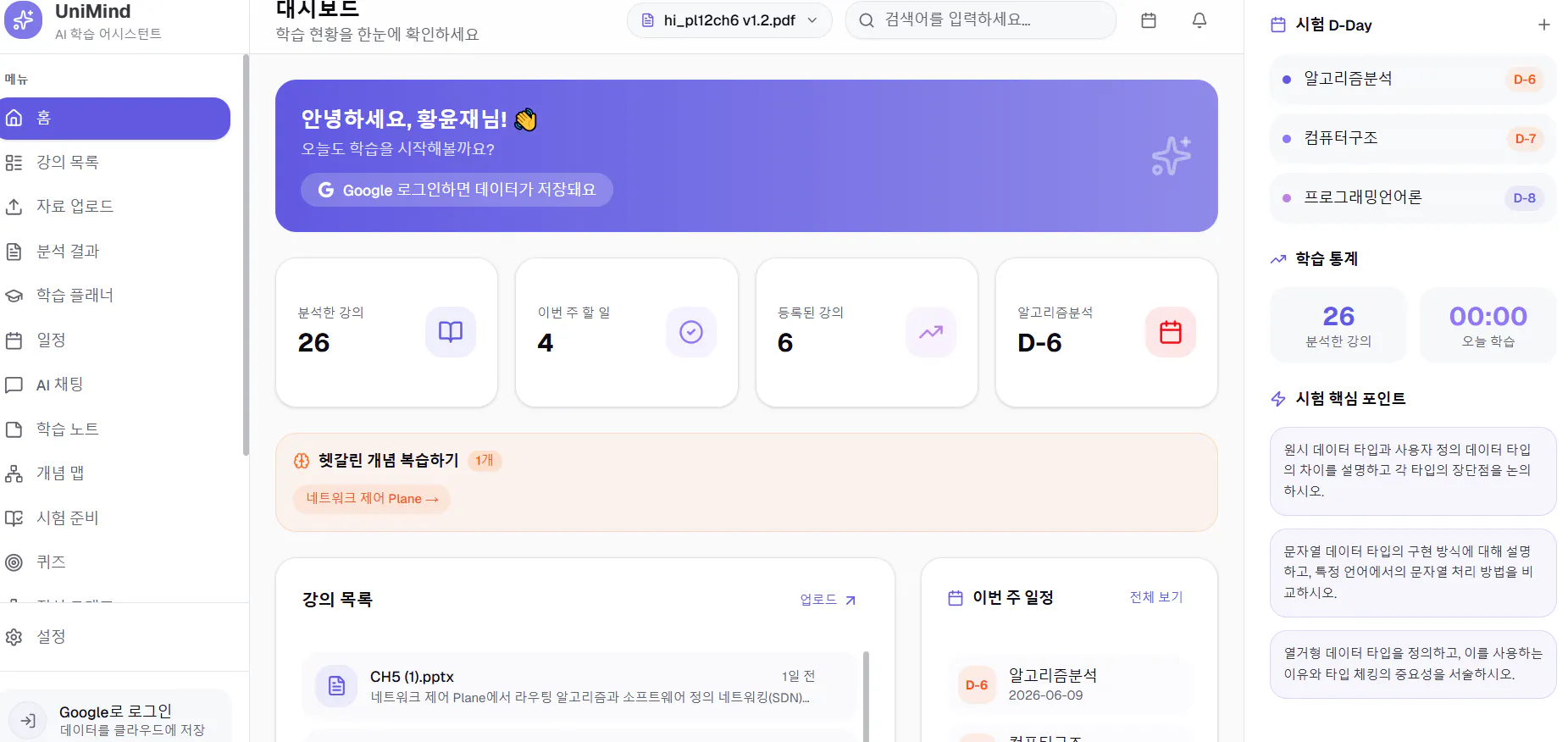
Task: Click the 1개 count badge
Action: [x=485, y=461]
